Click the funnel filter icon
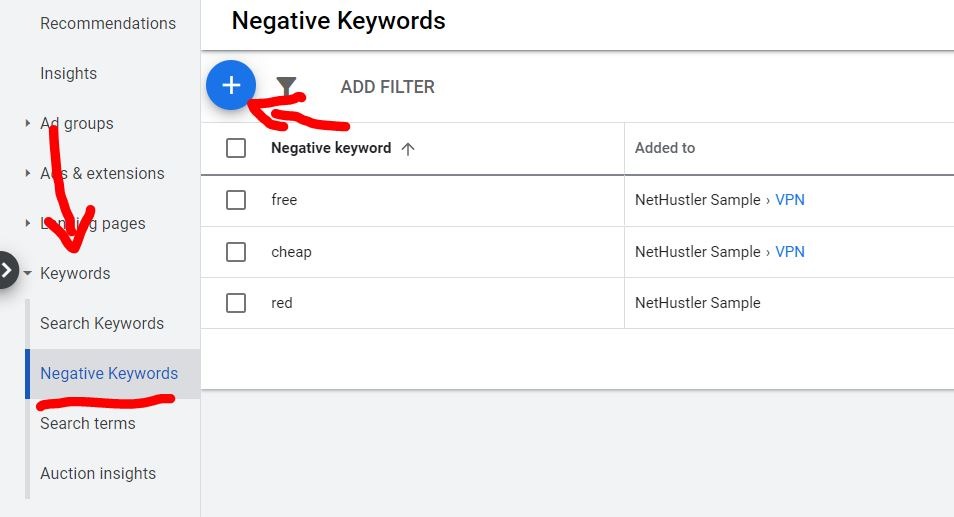The width and height of the screenshot is (954, 517). 287,87
